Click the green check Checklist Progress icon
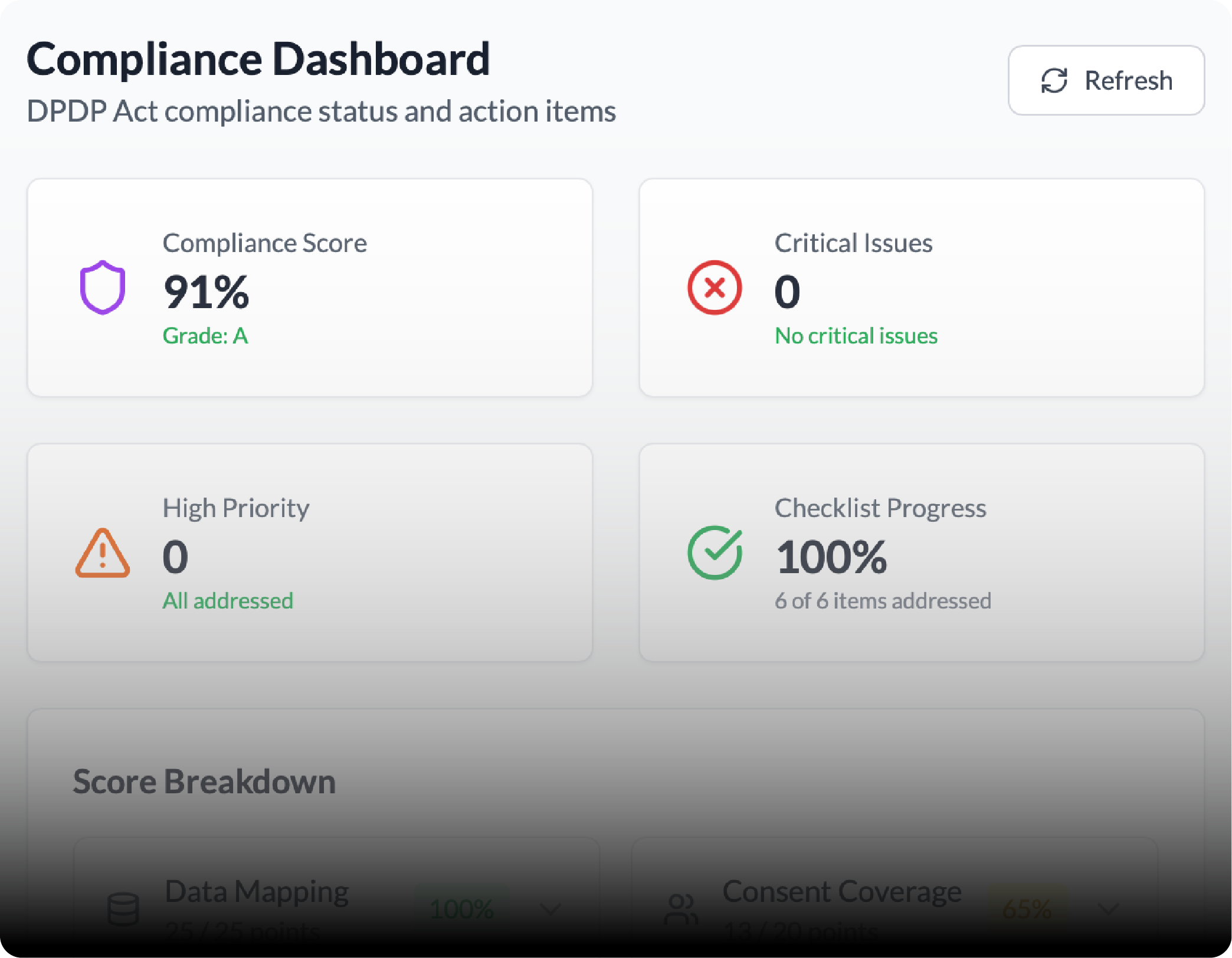Viewport: 1232px width, 958px height. (x=715, y=552)
